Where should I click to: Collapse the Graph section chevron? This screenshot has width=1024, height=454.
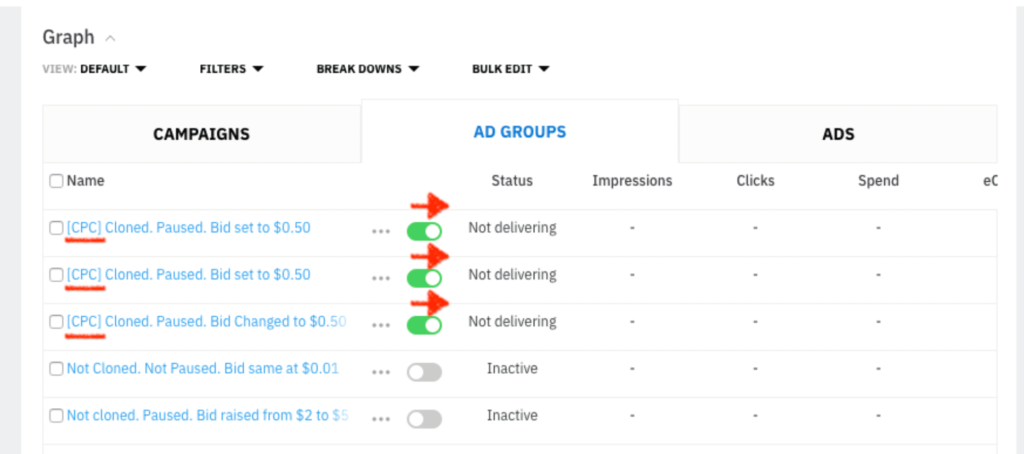coord(110,38)
